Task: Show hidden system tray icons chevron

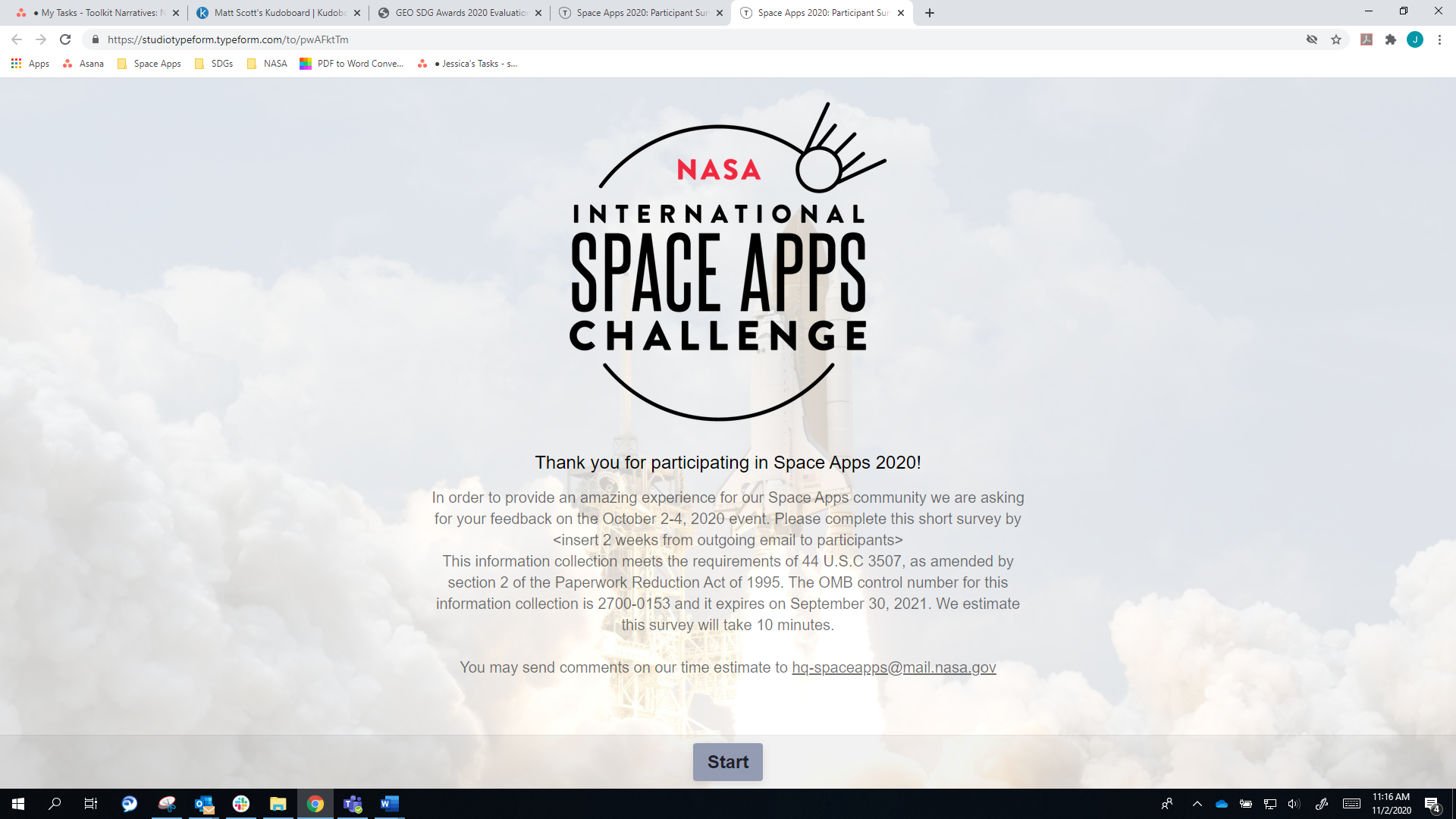Action: (x=1197, y=804)
